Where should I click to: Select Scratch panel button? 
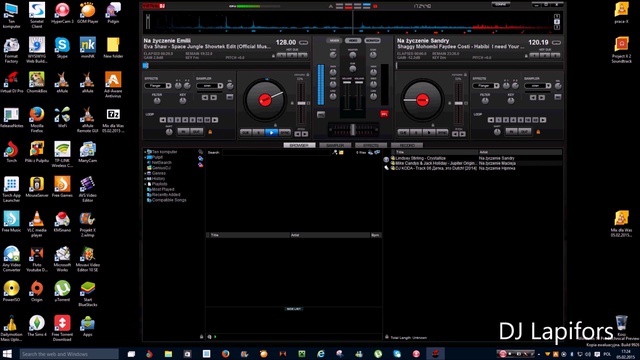pyautogui.click(x=372, y=40)
